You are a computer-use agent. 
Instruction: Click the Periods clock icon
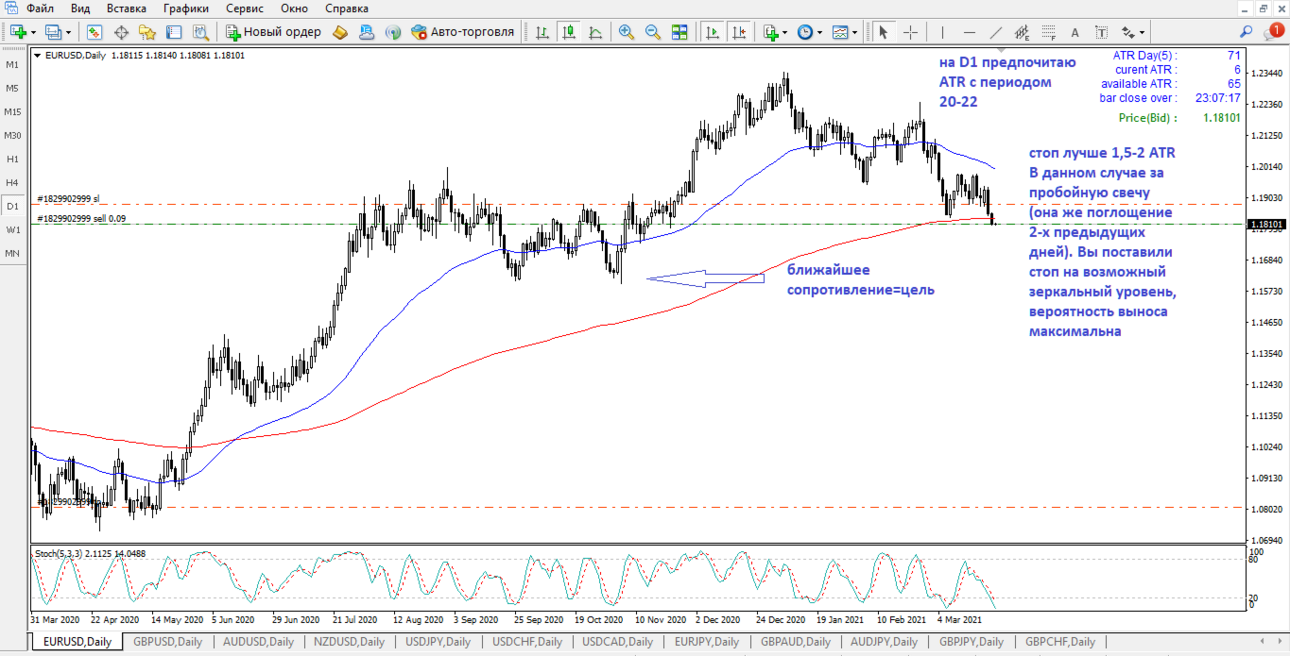pos(805,32)
